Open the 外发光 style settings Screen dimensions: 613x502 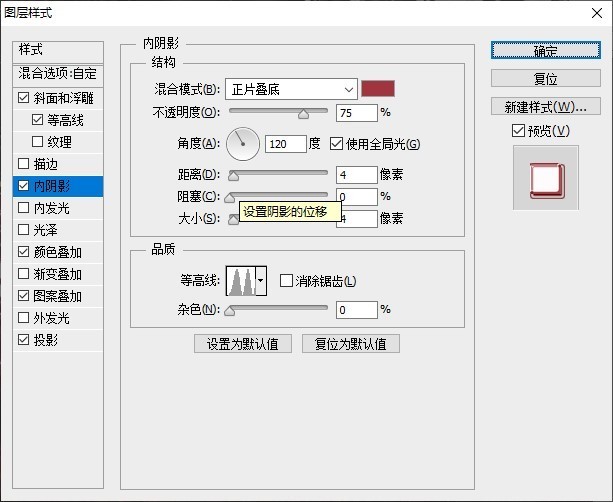[50, 318]
